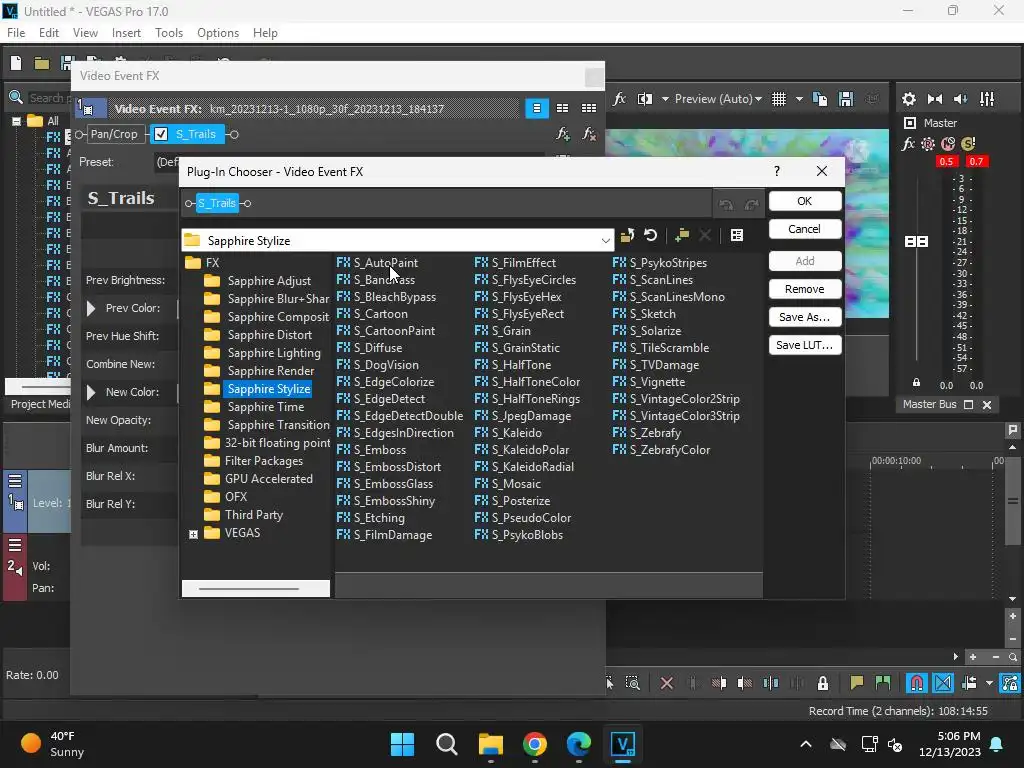Screen dimensions: 1024x768
Task: Open the Options menu
Action: (x=218, y=33)
